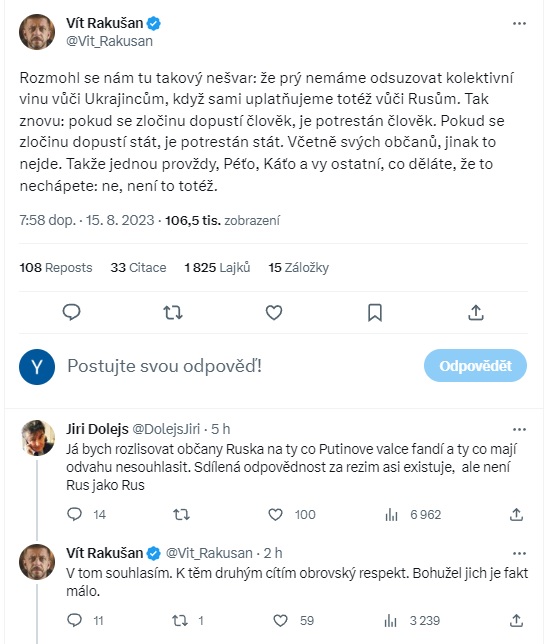Click the Odpovědět button
This screenshot has width=555, height=644.
[x=475, y=366]
